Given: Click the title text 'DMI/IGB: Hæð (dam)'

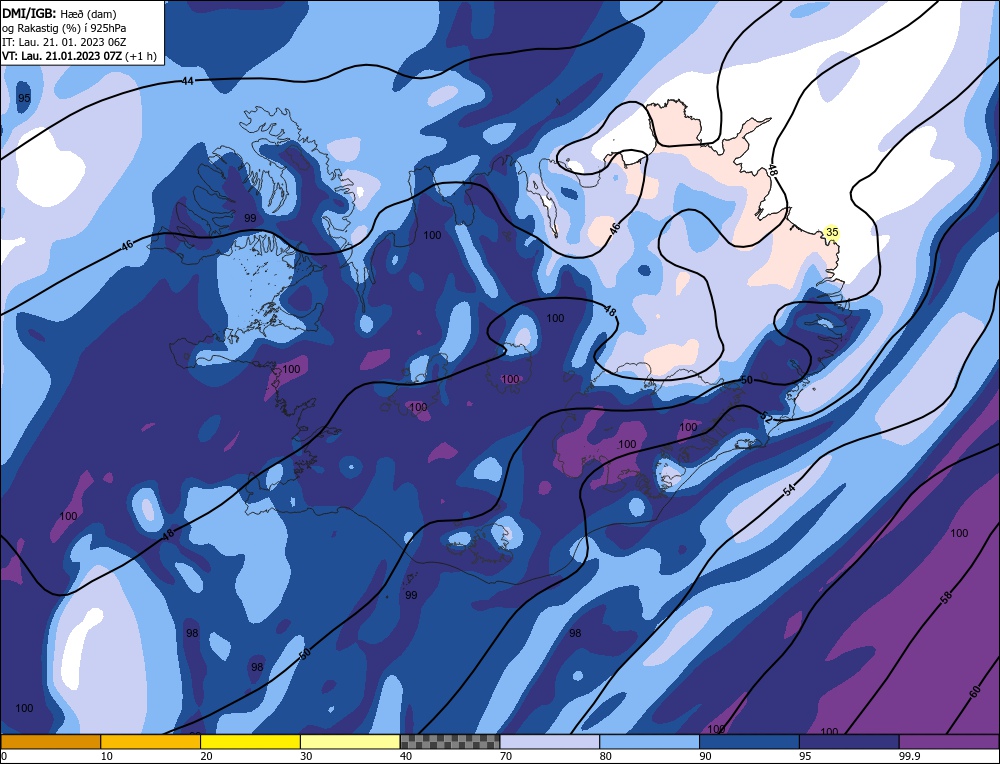Looking at the screenshot, I should 59,13.
